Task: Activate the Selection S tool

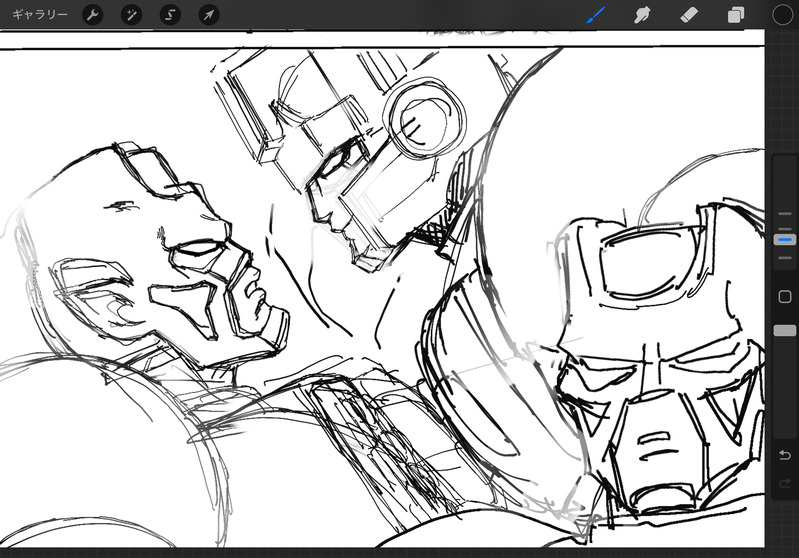Action: (170, 15)
